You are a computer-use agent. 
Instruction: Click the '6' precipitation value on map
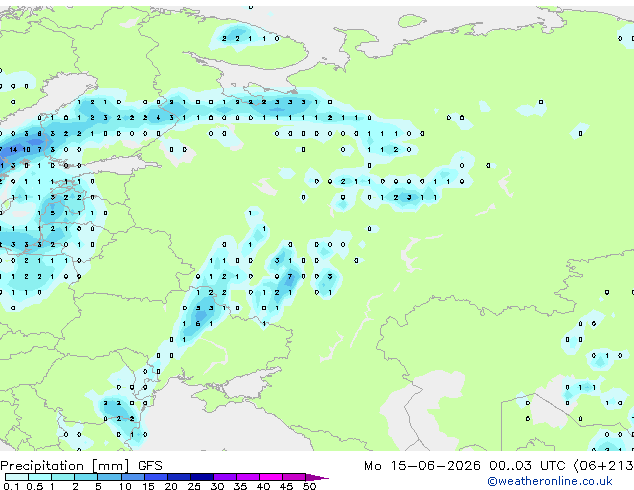tap(198, 324)
